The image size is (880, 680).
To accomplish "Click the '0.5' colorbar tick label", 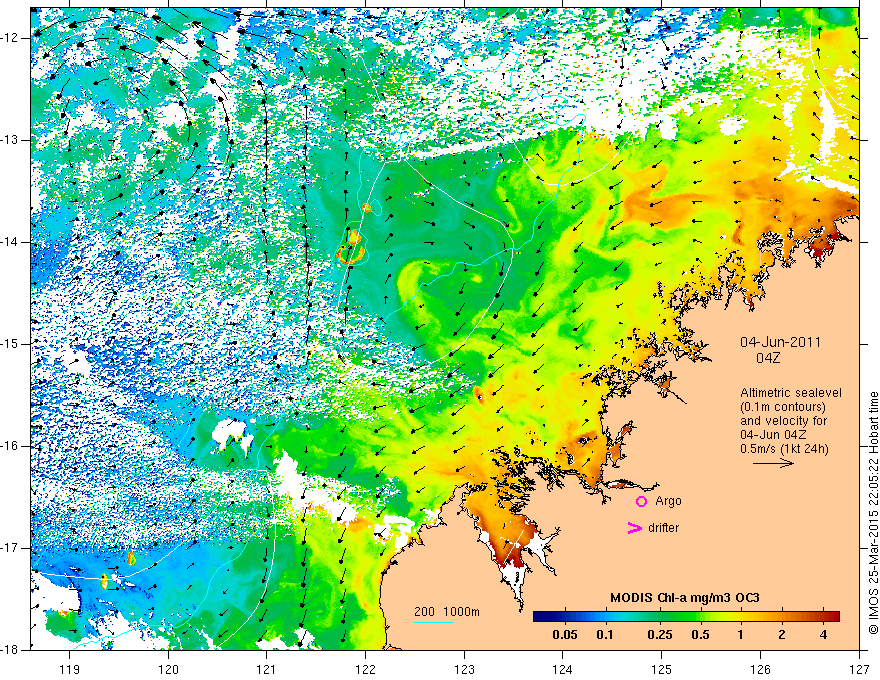I will (700, 635).
